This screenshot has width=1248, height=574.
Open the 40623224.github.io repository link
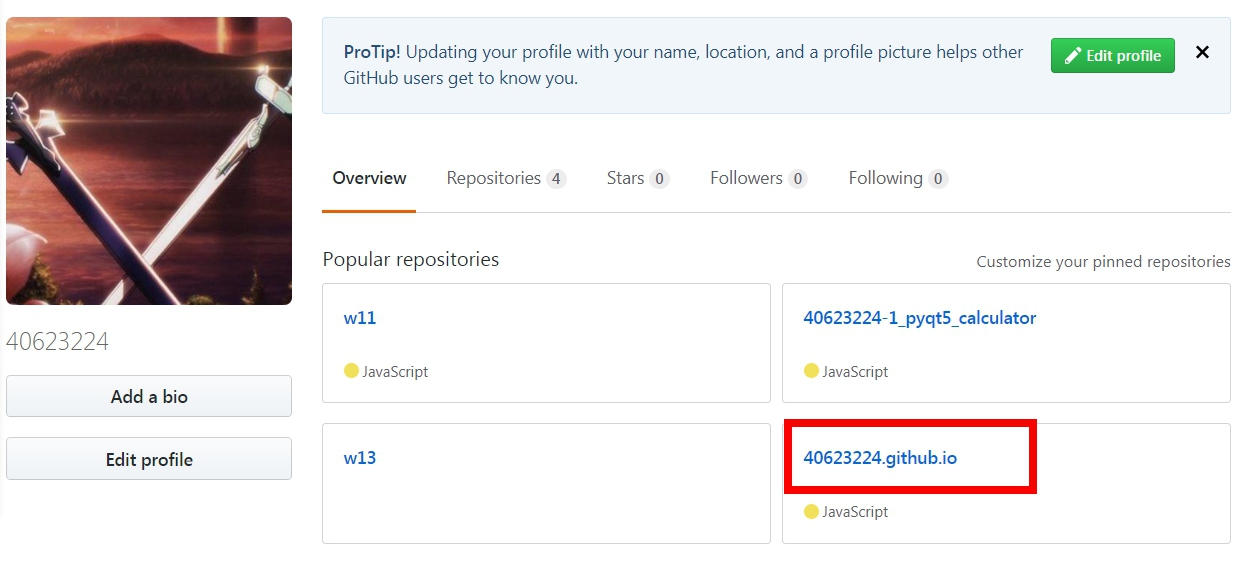click(x=880, y=458)
